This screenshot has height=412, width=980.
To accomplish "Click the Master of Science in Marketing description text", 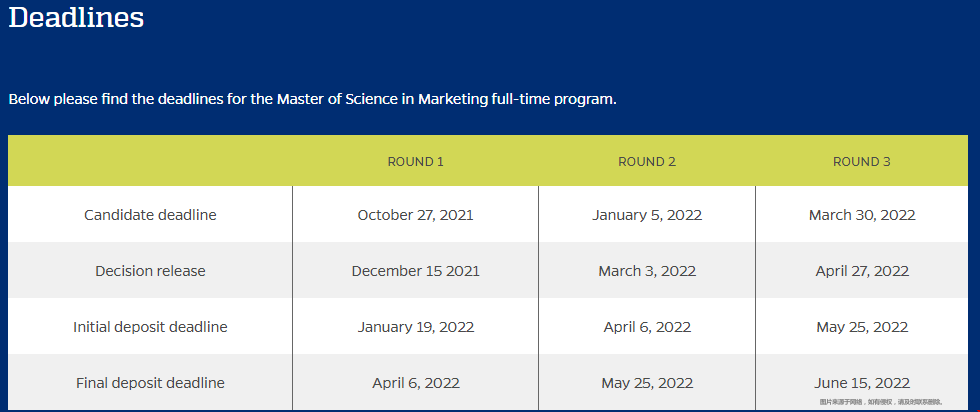I will coord(312,99).
